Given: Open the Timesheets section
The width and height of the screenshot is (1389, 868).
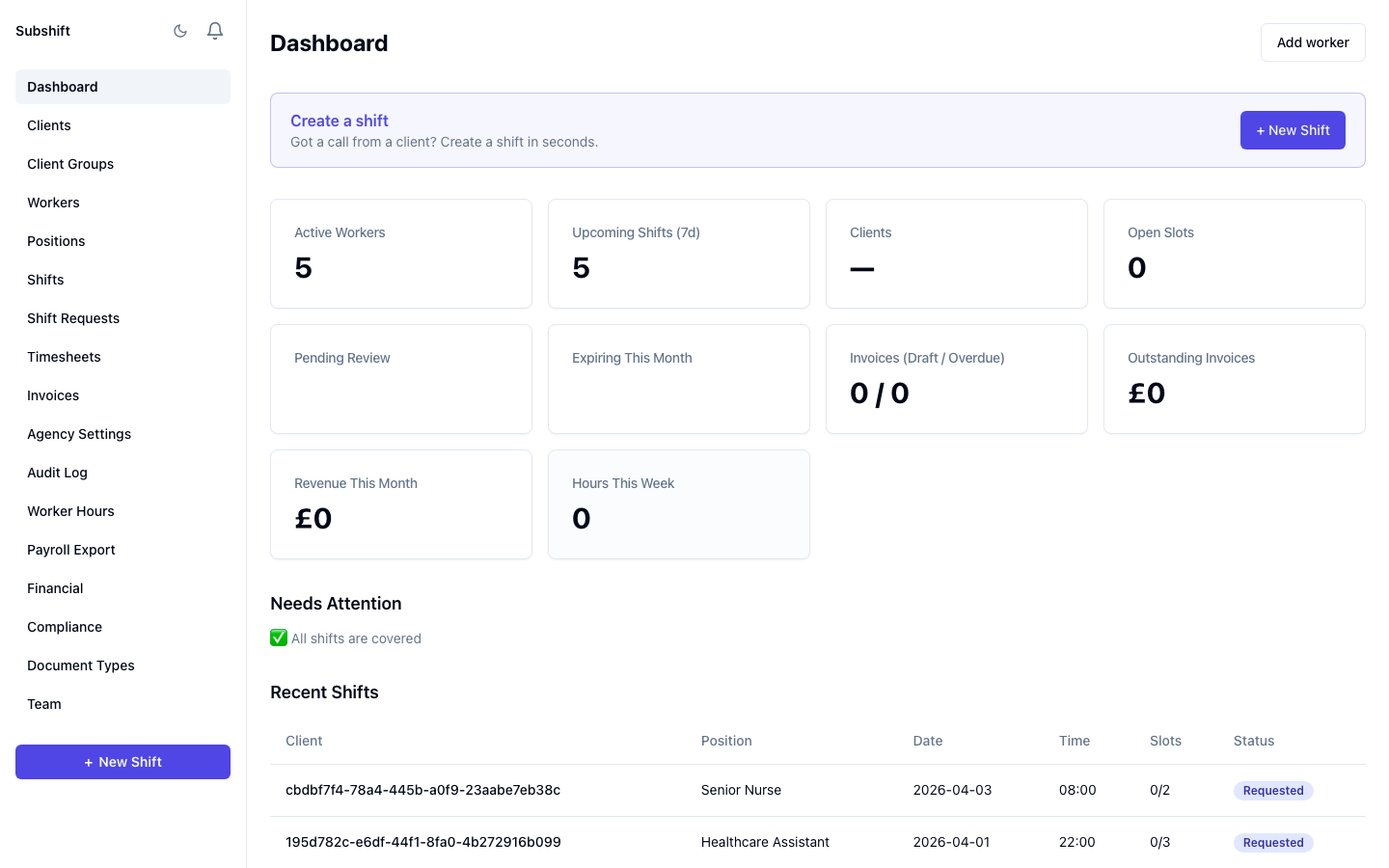Looking at the screenshot, I should tap(64, 356).
